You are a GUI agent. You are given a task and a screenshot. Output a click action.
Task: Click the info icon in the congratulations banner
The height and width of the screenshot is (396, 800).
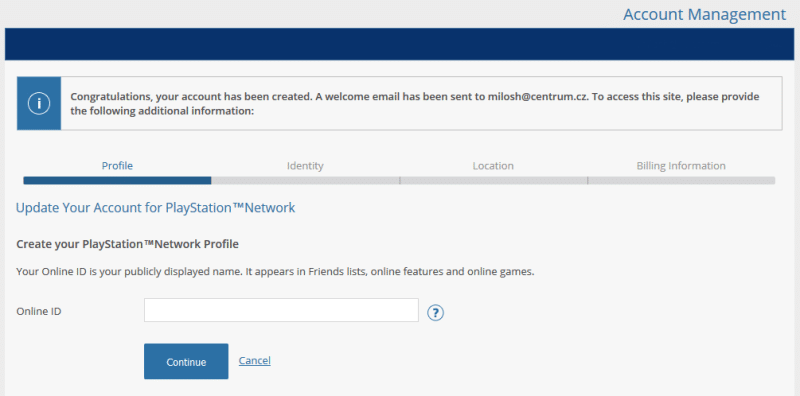[x=39, y=104]
